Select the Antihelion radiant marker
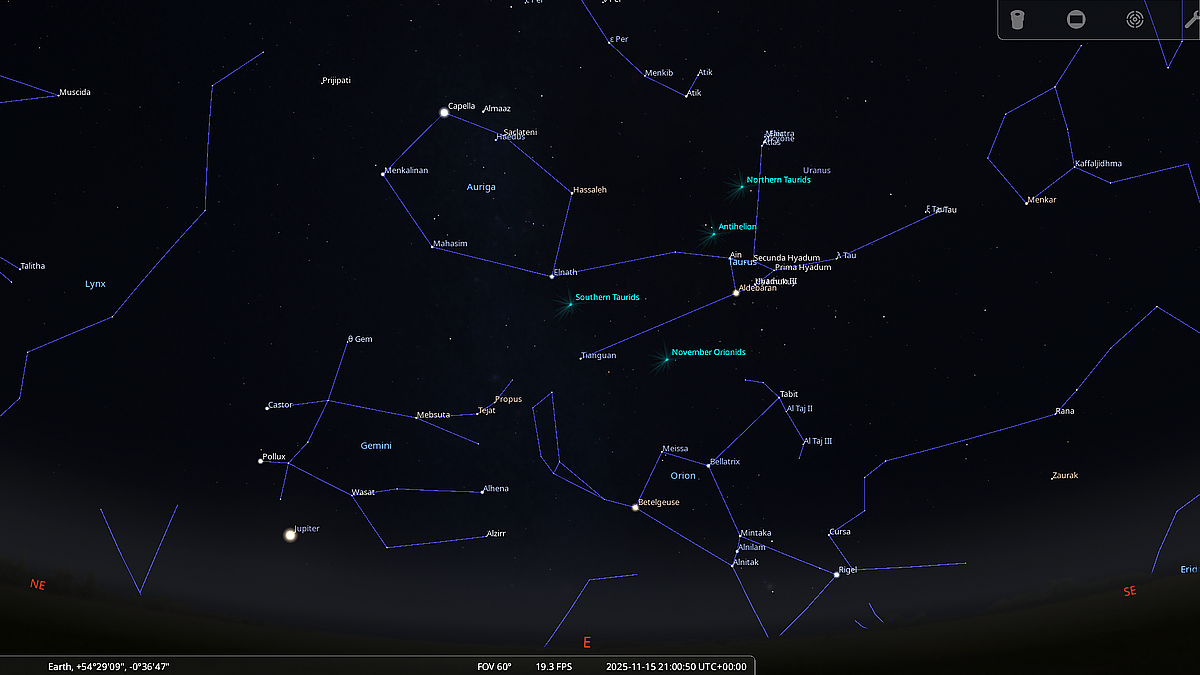This screenshot has width=1200, height=675. (713, 233)
